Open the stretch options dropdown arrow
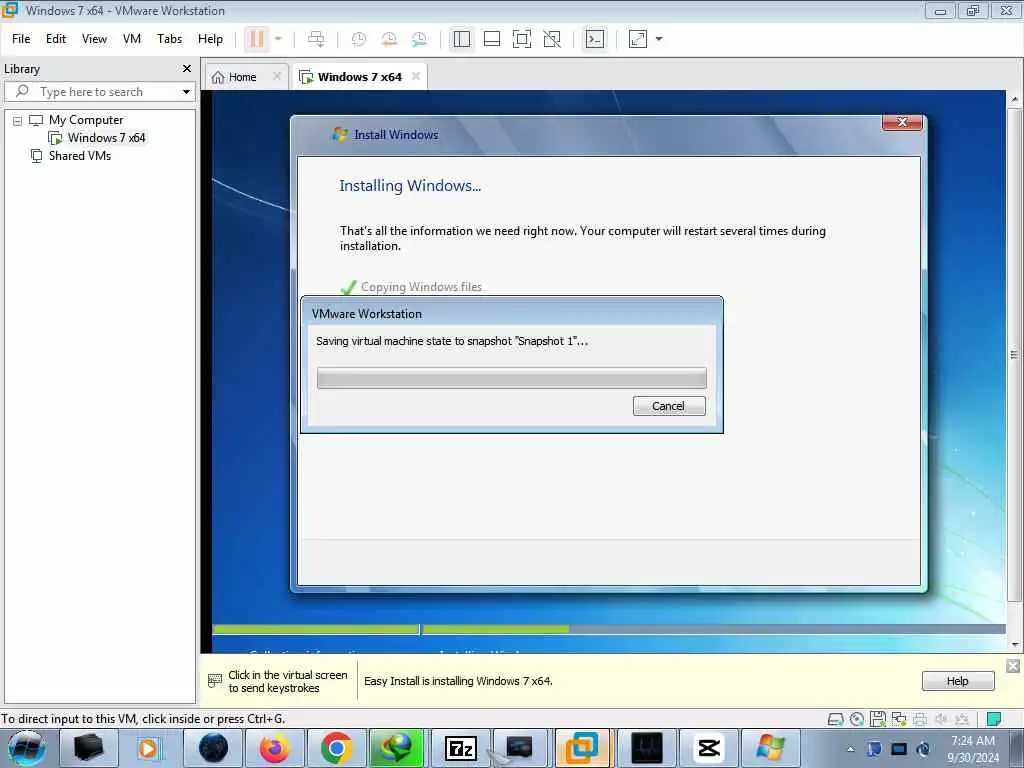This screenshot has width=1024, height=768. click(x=659, y=39)
